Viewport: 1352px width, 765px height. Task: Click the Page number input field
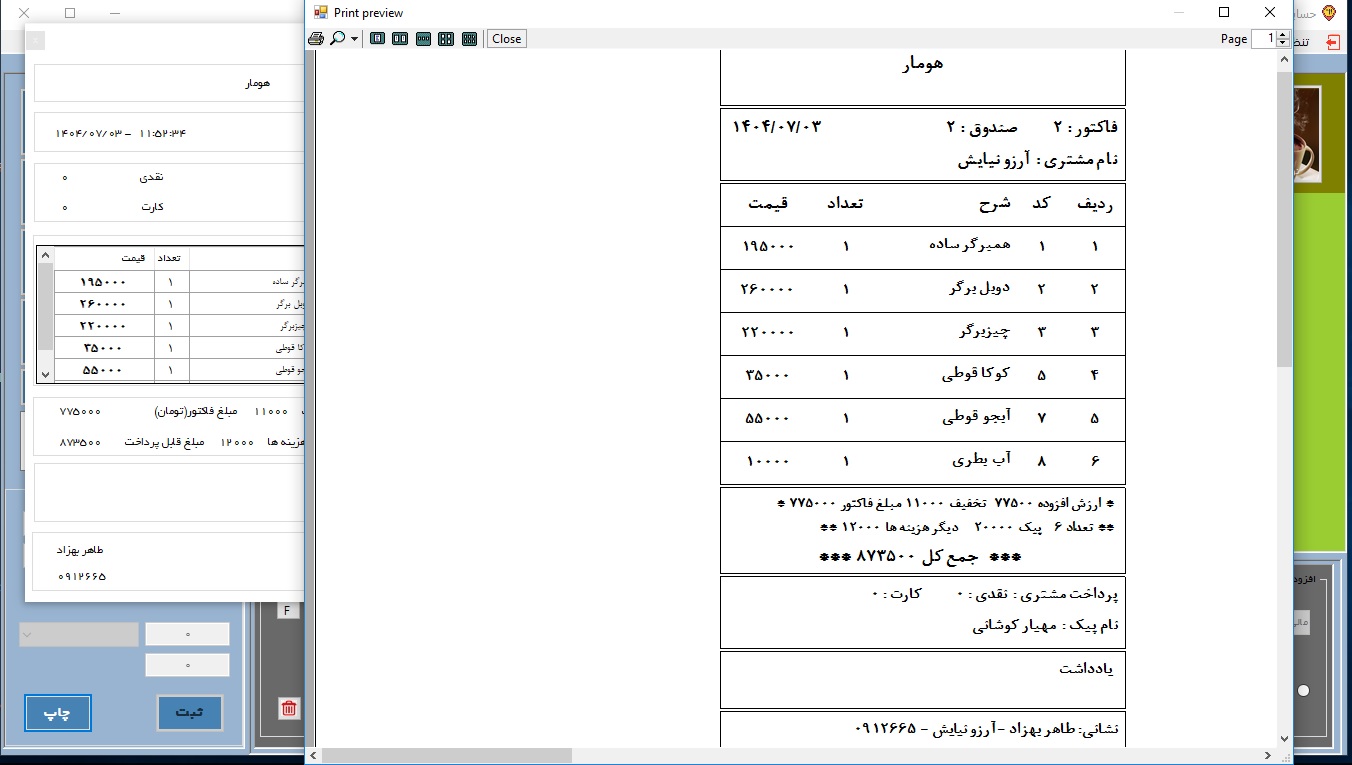1265,39
